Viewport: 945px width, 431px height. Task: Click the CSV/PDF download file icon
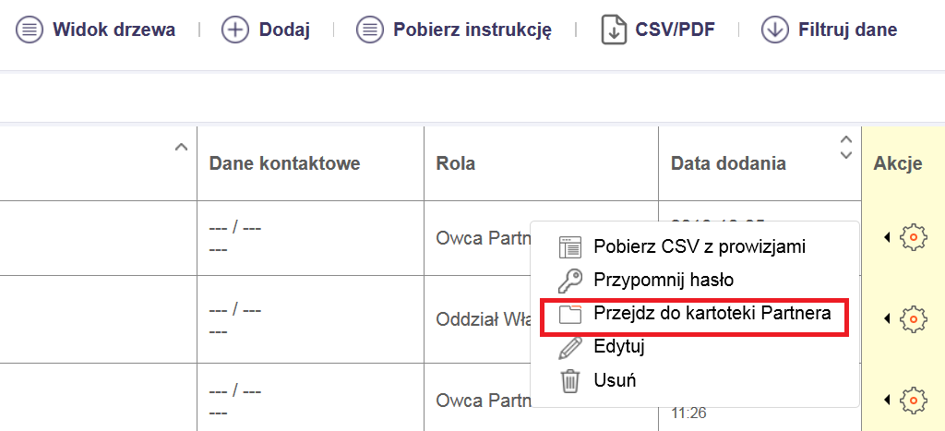coord(613,30)
